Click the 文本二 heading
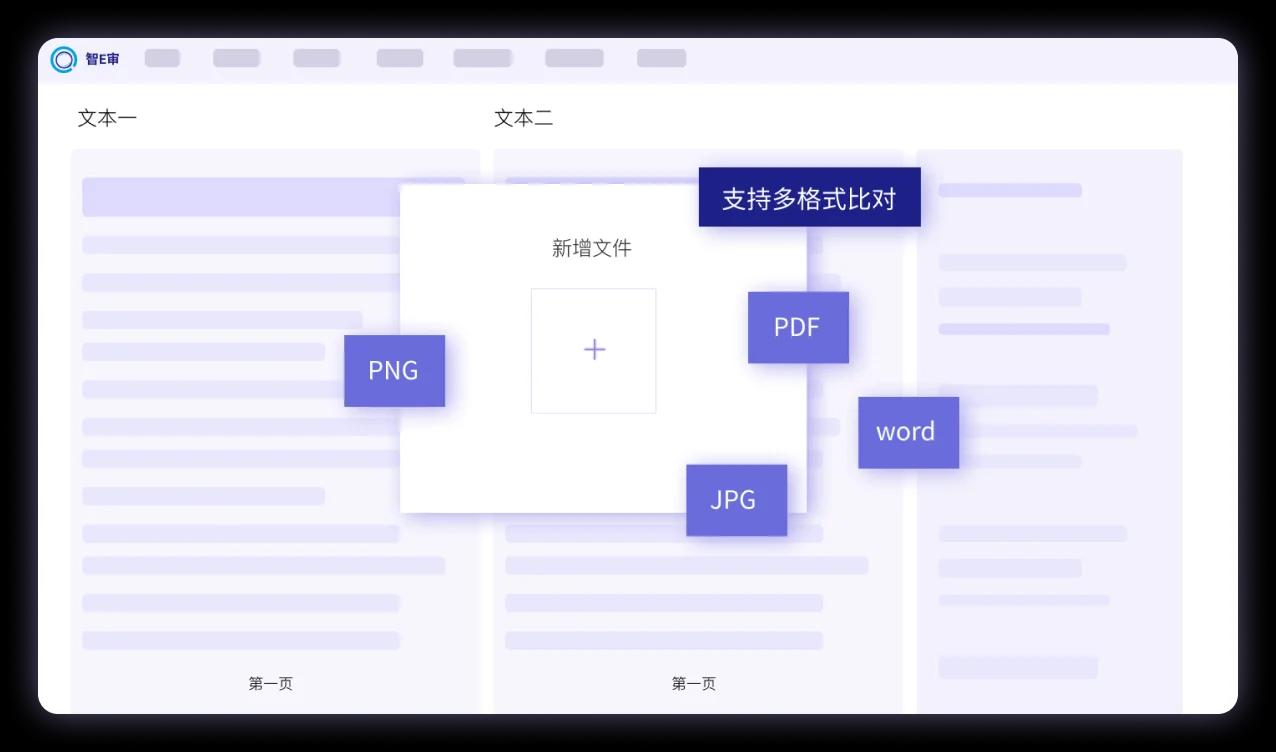Viewport: 1276px width, 752px height. click(523, 118)
